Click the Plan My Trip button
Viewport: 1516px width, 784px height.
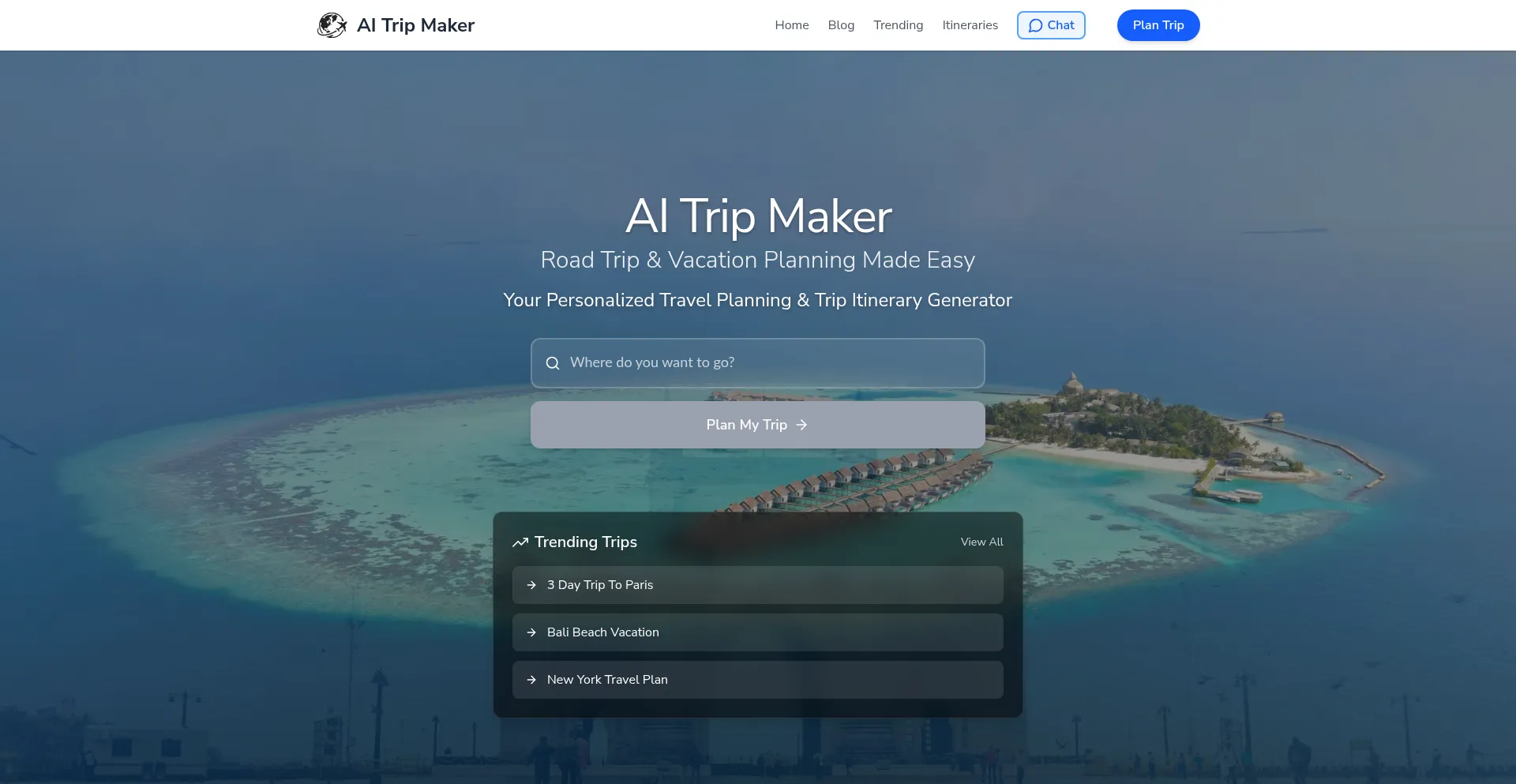click(x=758, y=425)
